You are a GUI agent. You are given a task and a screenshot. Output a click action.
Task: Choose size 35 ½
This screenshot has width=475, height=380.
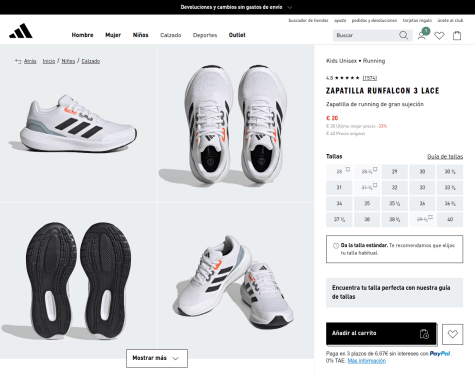click(394, 203)
